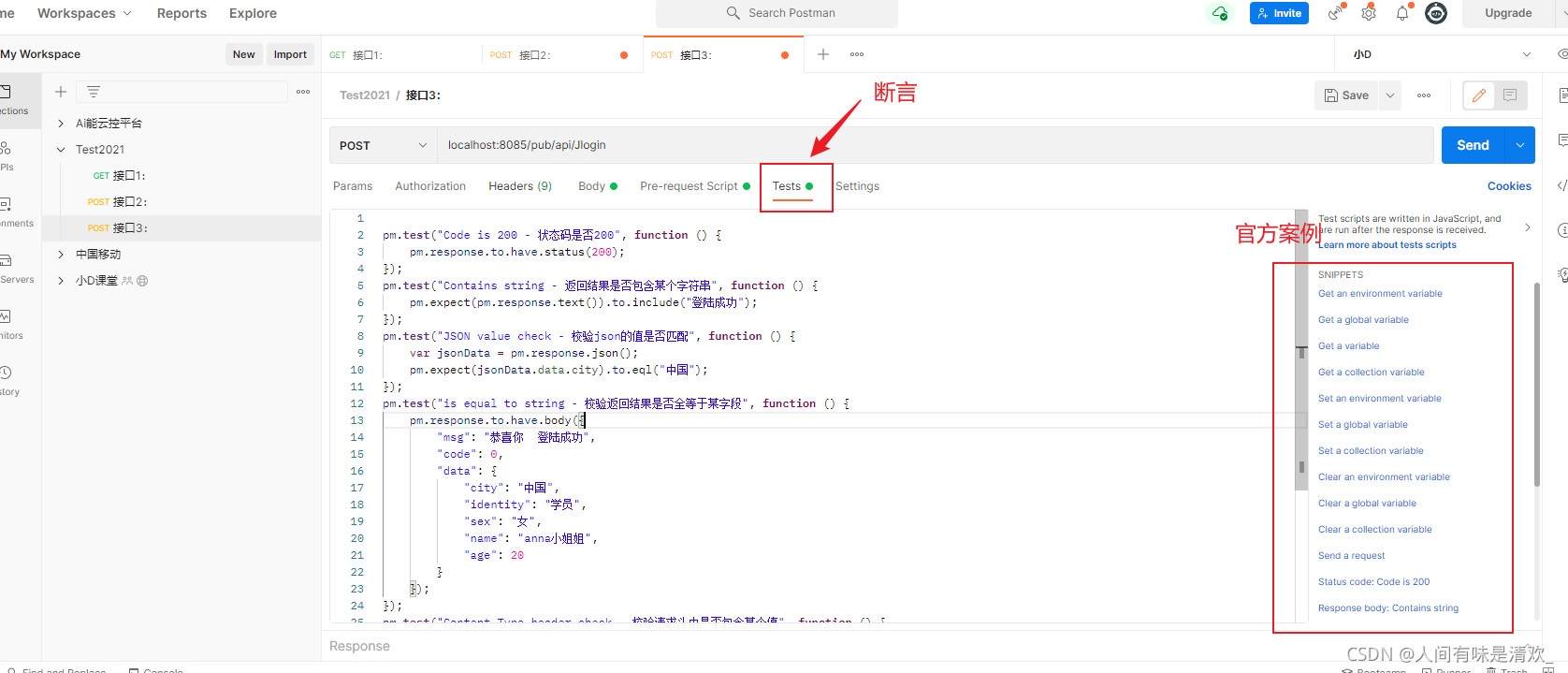Image resolution: width=1568 pixels, height=673 pixels.
Task: Insert snippet Status code: Code is 200
Action: pos(1373,582)
